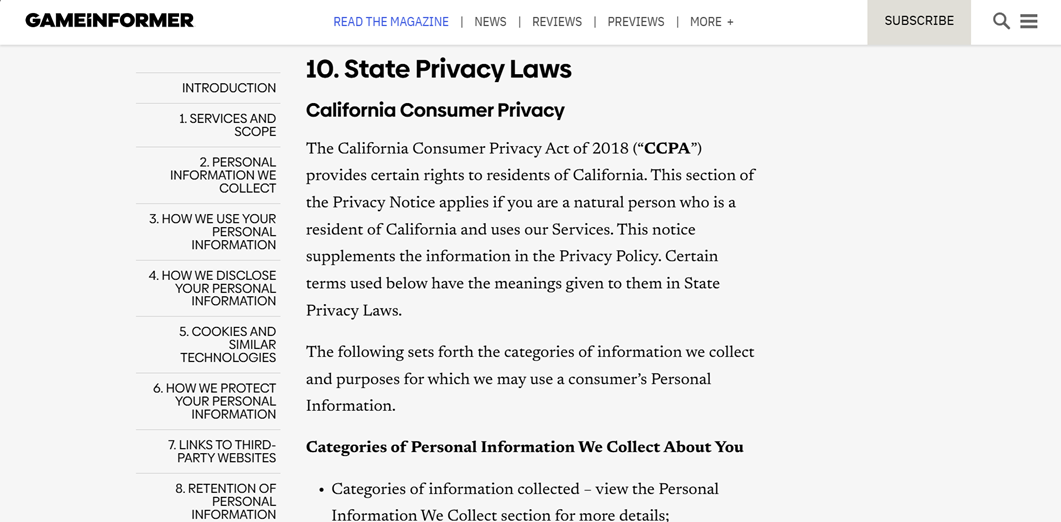Open the REVIEWS section
Screen dimensions: 1061x522
[x=556, y=22]
